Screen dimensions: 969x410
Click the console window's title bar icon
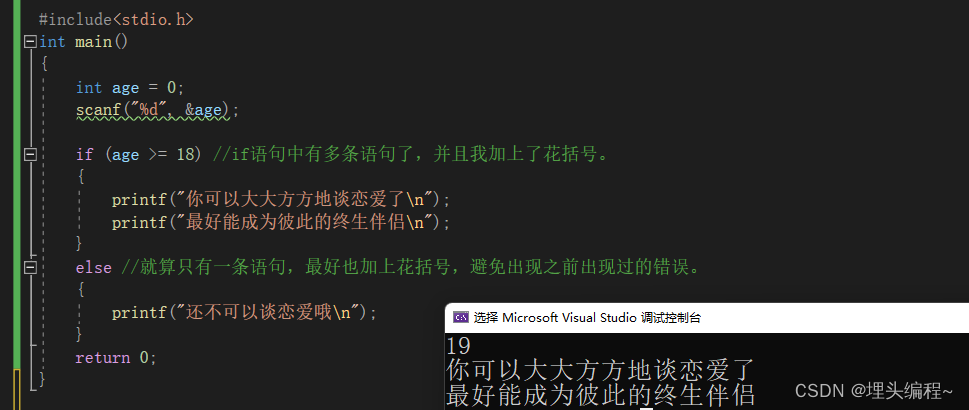[x=460, y=318]
